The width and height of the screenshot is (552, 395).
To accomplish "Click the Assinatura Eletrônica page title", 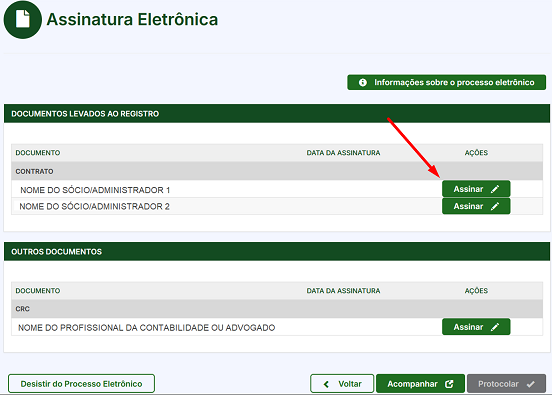I will (x=132, y=19).
